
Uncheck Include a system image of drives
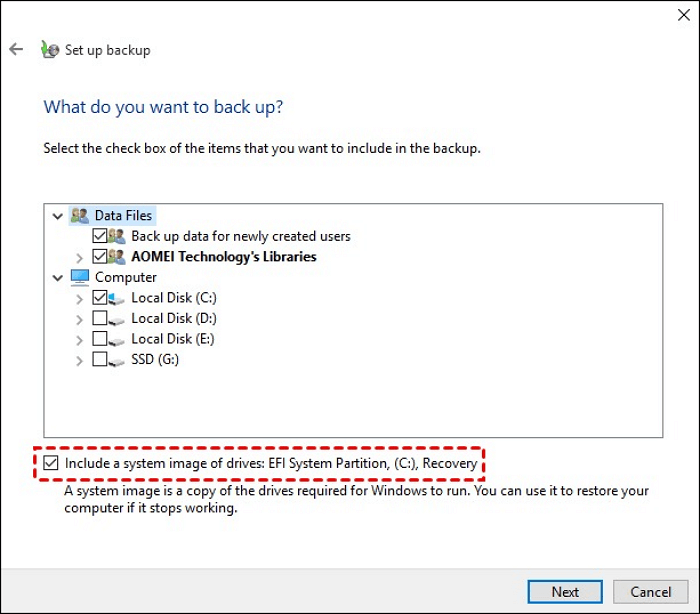click(x=50, y=463)
